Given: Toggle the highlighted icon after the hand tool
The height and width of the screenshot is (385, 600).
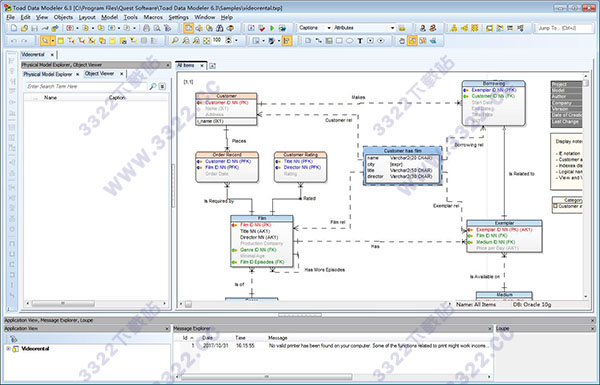Looking at the screenshot, I should pos(412,41).
